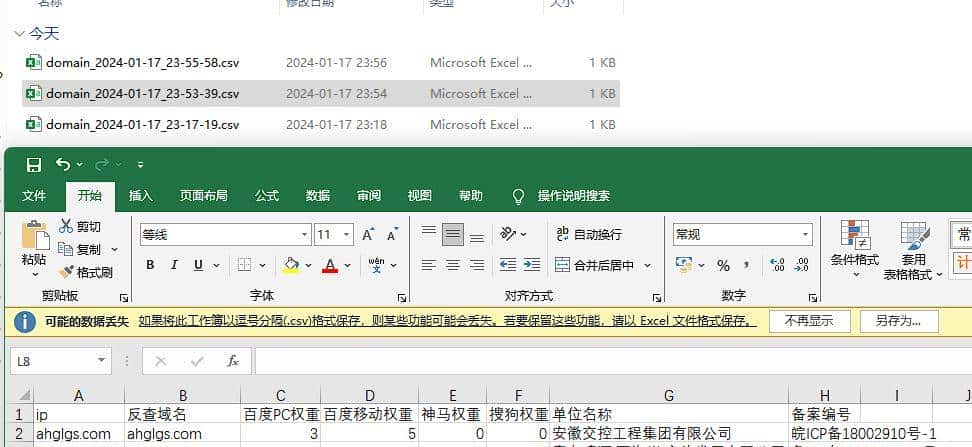Viewport: 972px width, 447px height.
Task: Open the 剪贴板 dialog launcher
Action: tap(123, 298)
